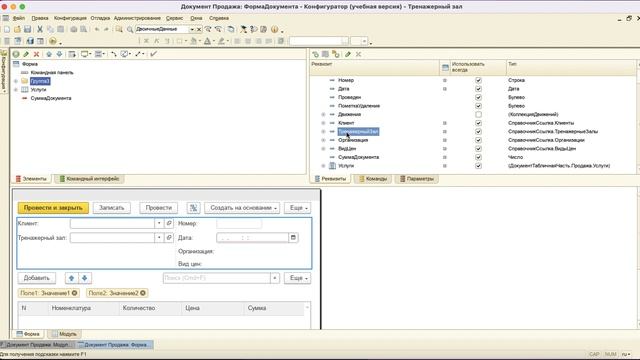Click inside the table search input field

(x=216, y=278)
